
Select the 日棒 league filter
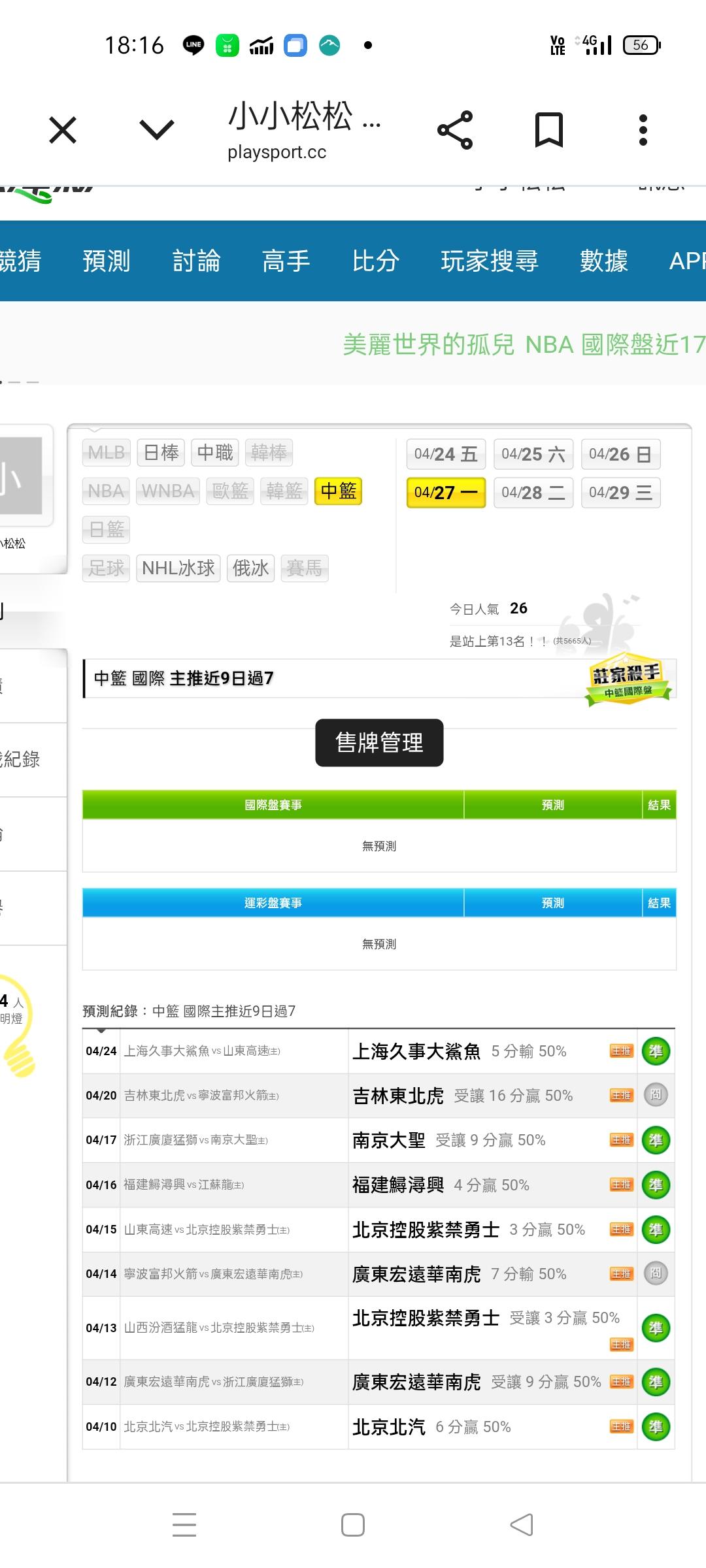pyautogui.click(x=161, y=453)
